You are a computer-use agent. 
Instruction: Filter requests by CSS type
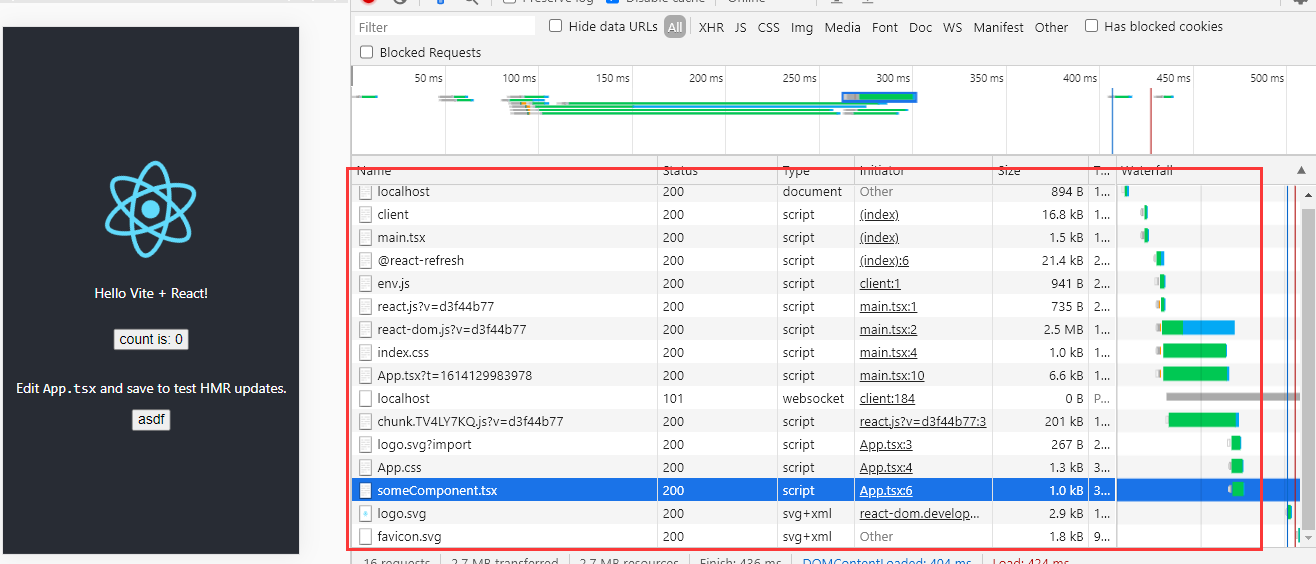tap(768, 27)
